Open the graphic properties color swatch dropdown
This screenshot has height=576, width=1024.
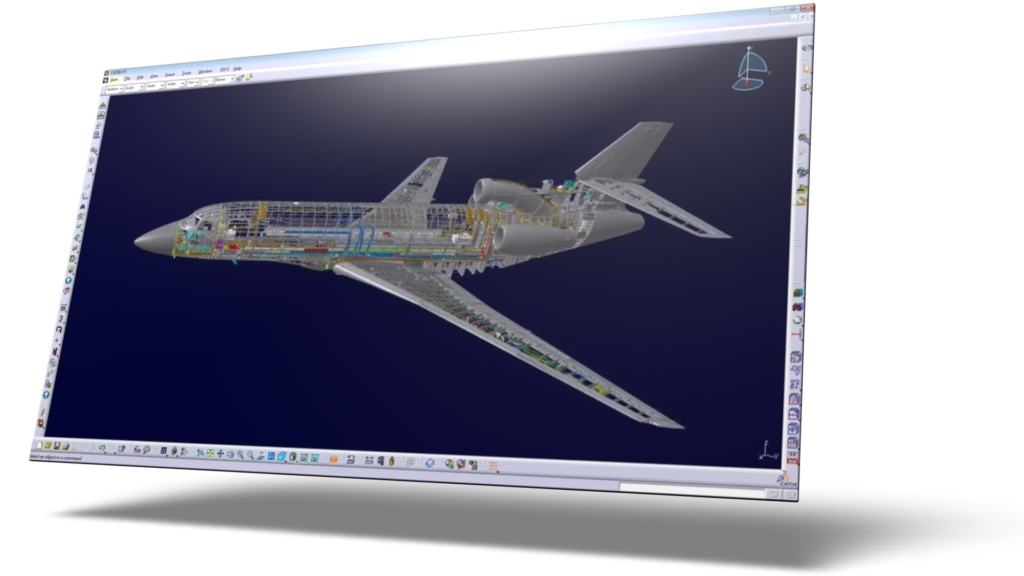click(x=114, y=88)
